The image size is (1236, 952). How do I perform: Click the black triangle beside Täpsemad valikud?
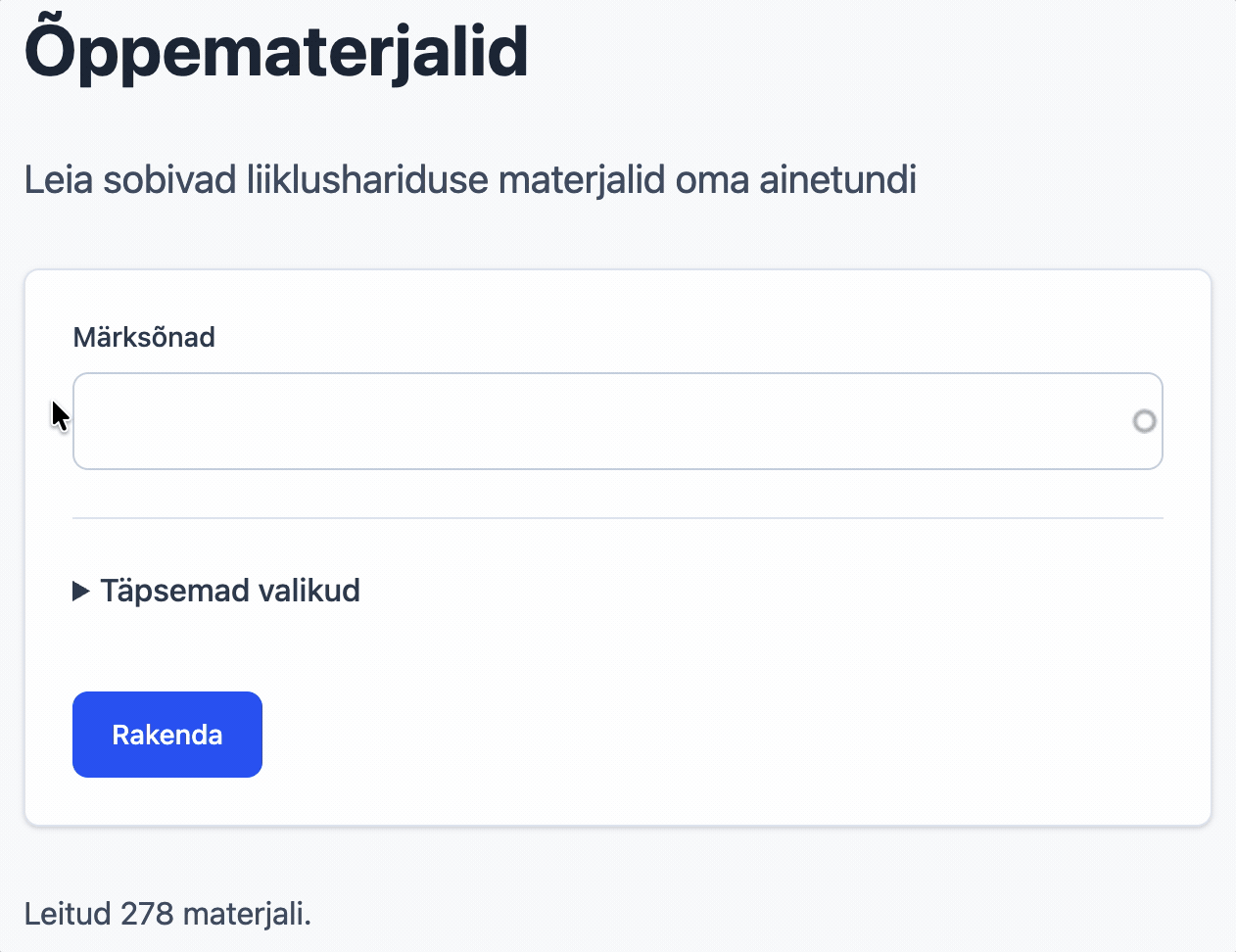80,591
